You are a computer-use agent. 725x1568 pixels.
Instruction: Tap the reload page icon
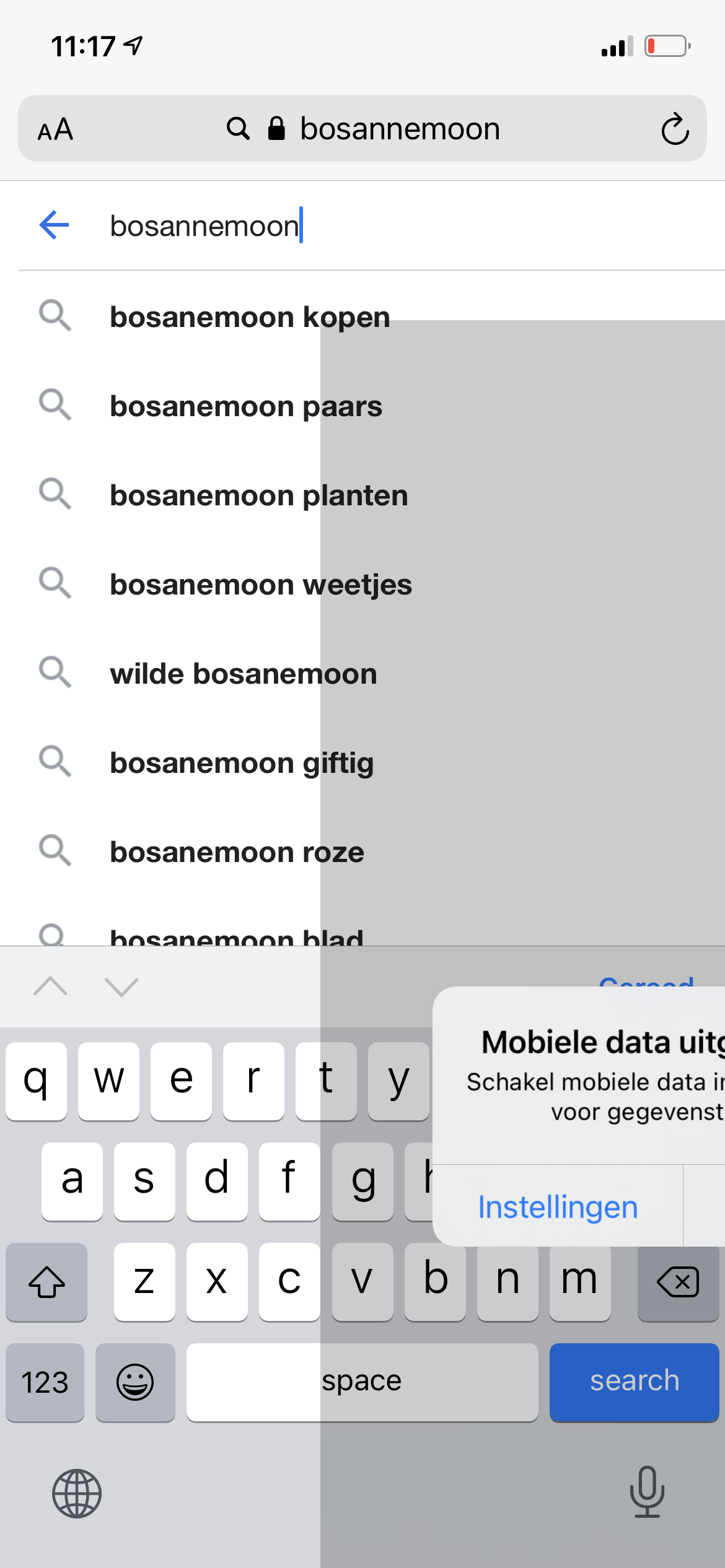pyautogui.click(x=674, y=129)
